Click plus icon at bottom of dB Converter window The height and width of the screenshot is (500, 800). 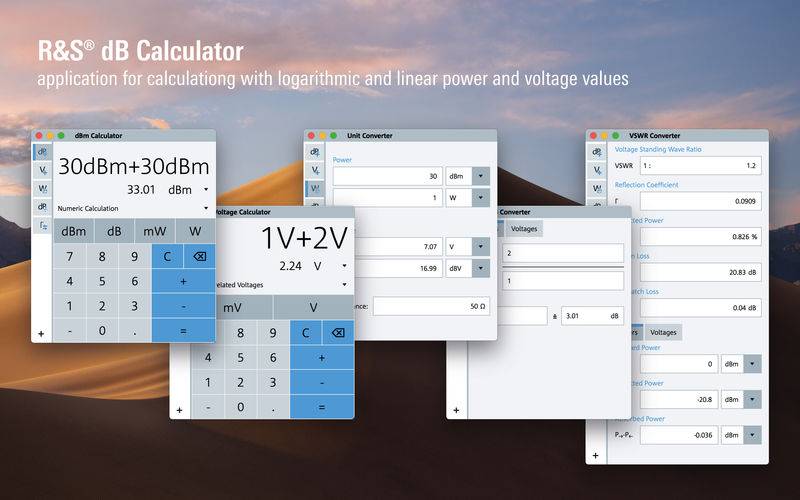456,410
